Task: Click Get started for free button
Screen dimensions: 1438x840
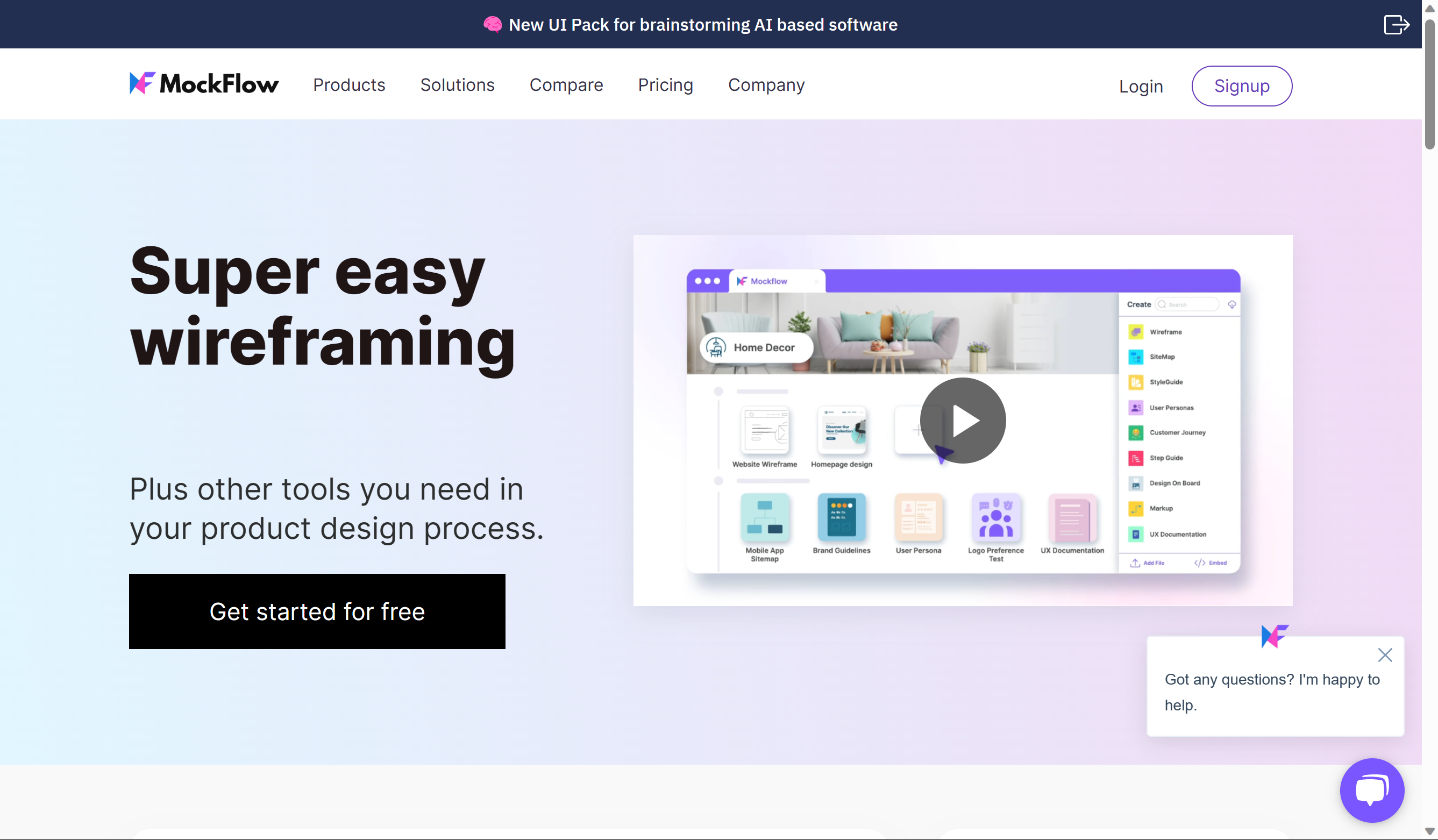Action: click(317, 611)
